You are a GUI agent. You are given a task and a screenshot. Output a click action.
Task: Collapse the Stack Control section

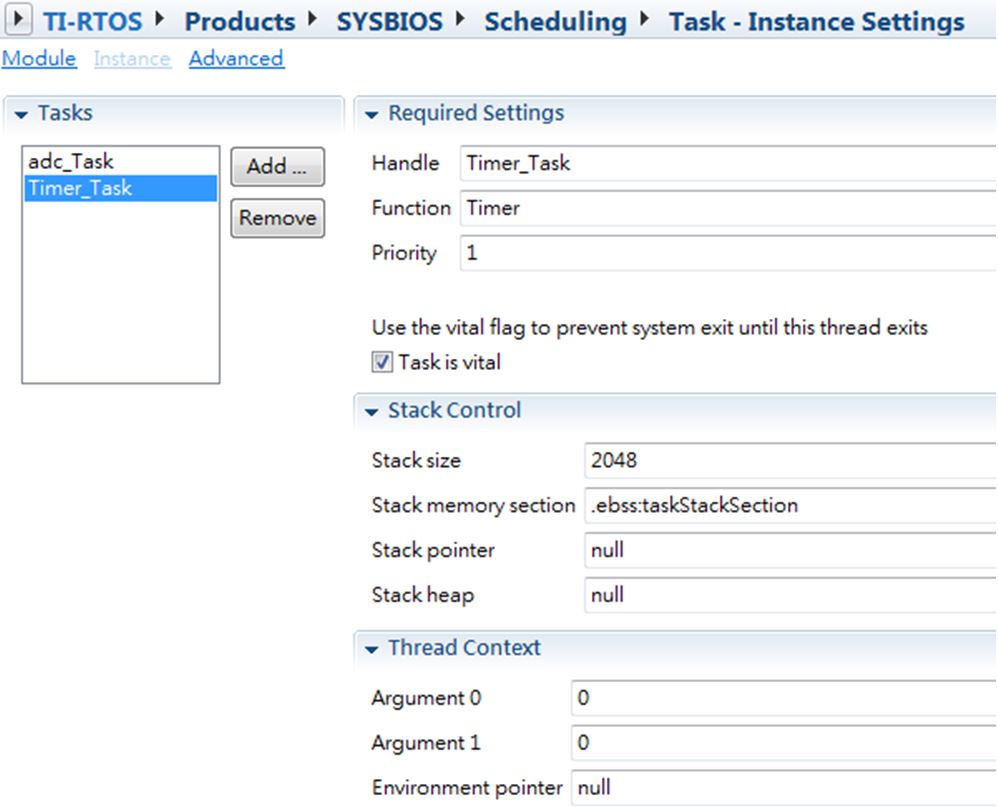371,412
